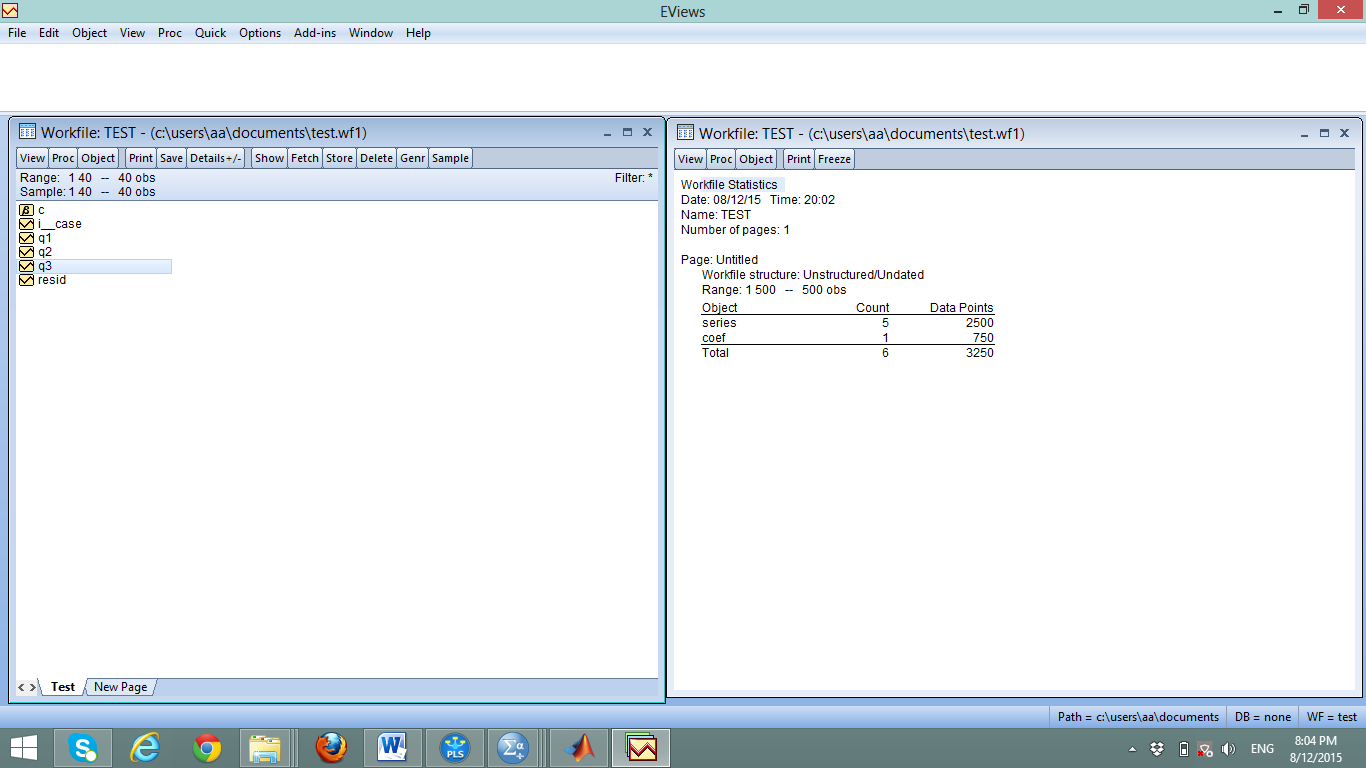
Task: Select the c coefficient vector icon
Action: pyautogui.click(x=27, y=210)
